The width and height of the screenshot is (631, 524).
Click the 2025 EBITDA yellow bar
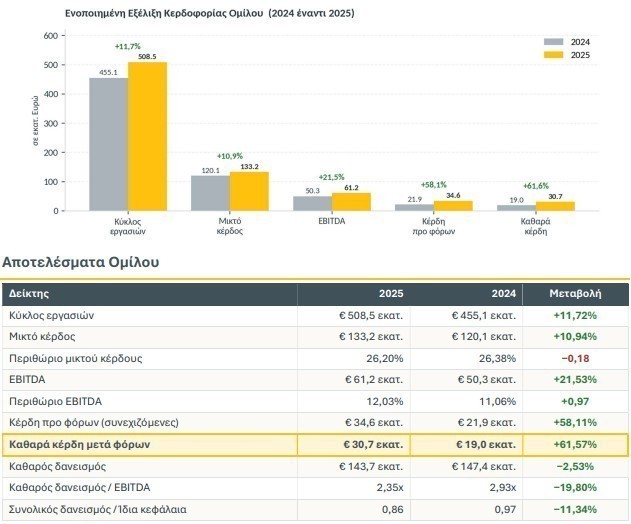click(351, 201)
